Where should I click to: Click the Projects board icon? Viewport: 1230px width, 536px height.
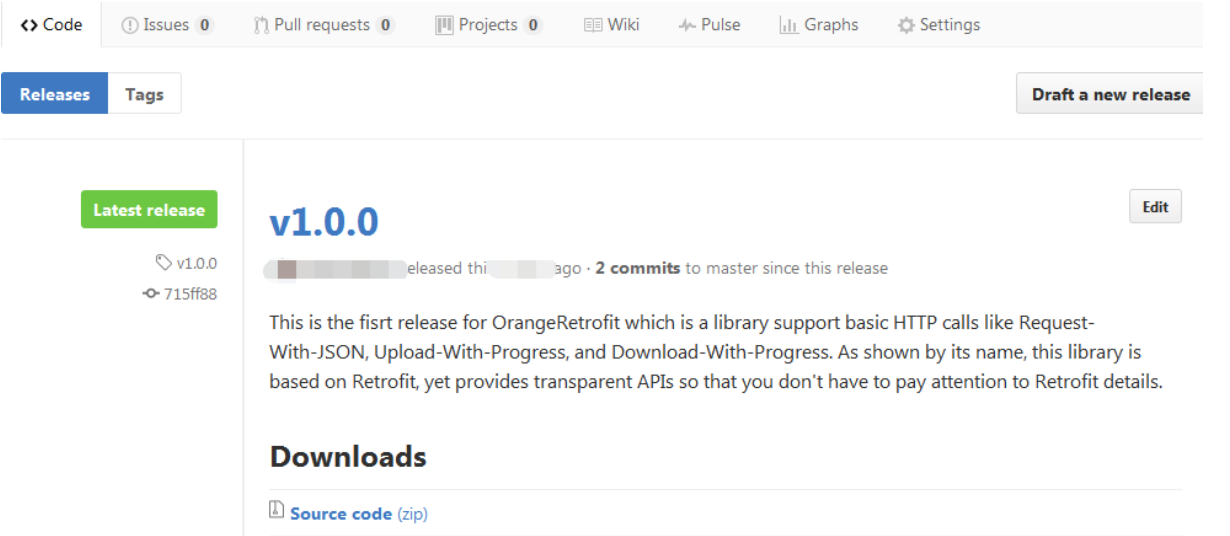coord(444,26)
